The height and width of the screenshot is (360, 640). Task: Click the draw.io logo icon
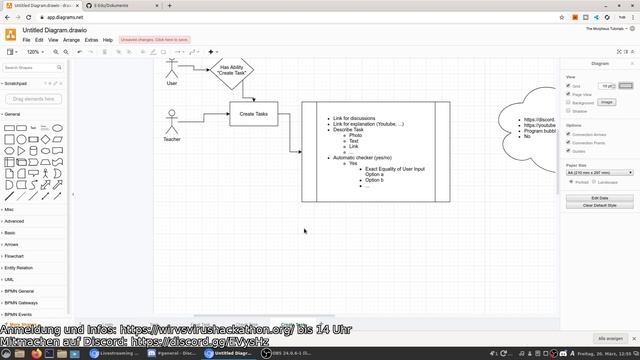pos(11,35)
